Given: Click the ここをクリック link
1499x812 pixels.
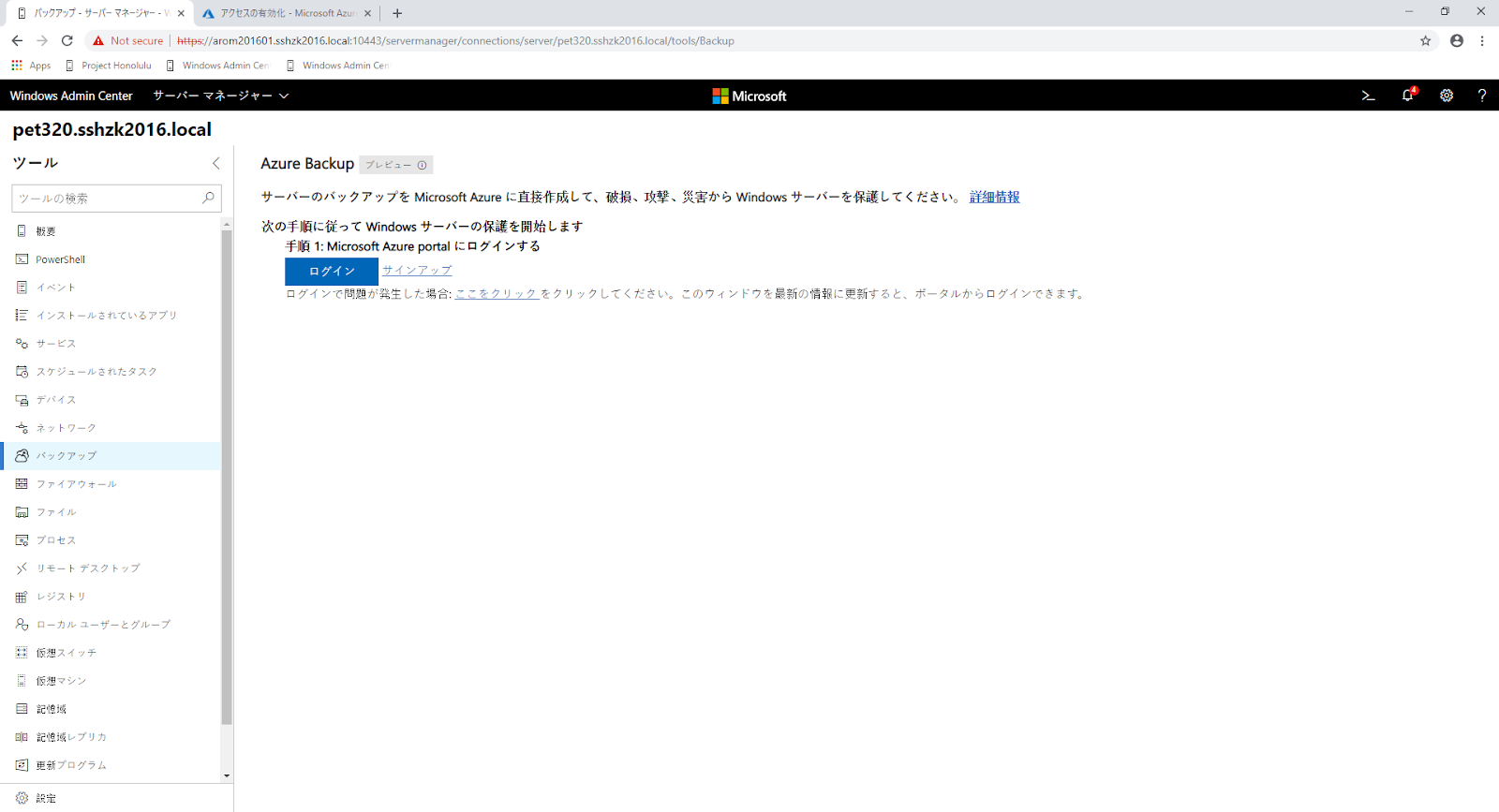Looking at the screenshot, I should [x=497, y=293].
